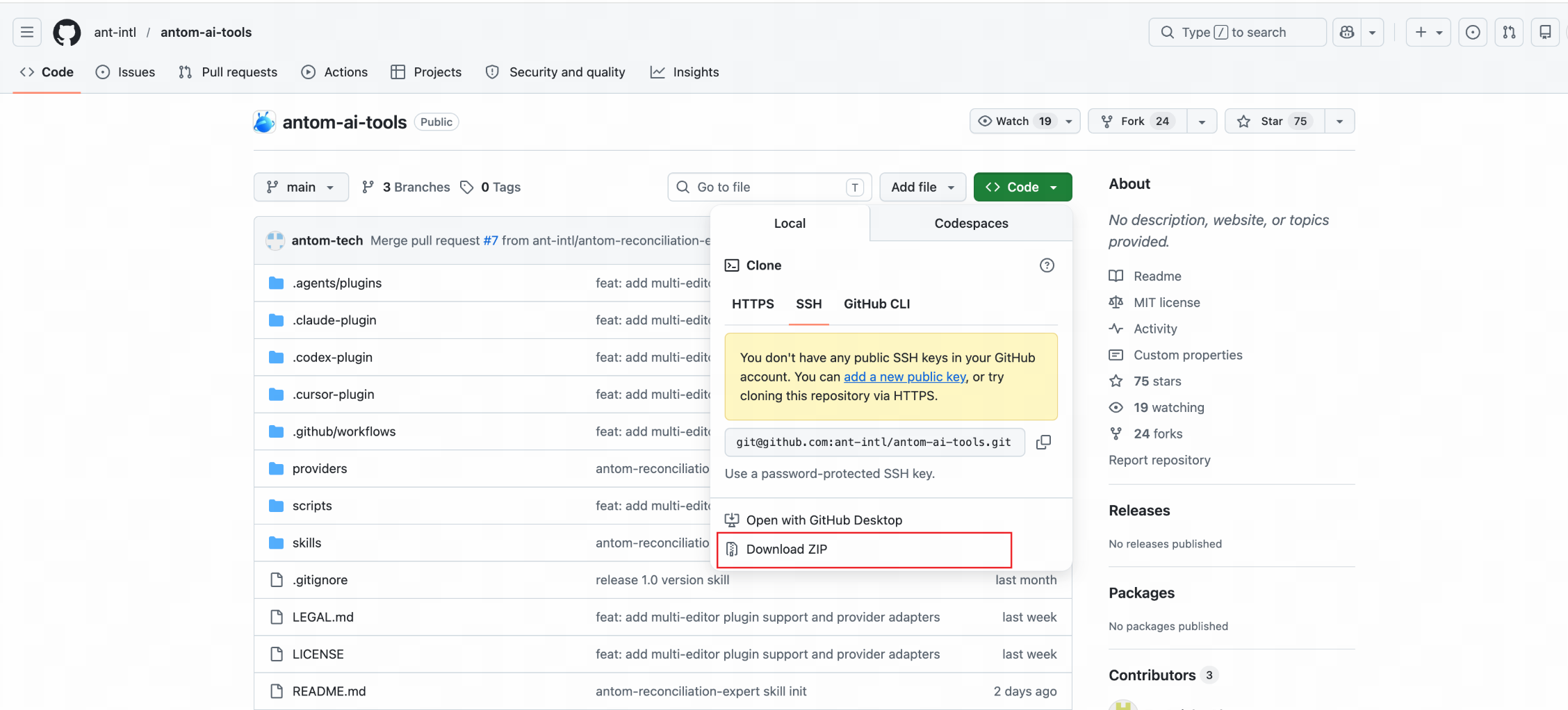Open the antom-ai-tools breadcrumb link

pos(206,32)
